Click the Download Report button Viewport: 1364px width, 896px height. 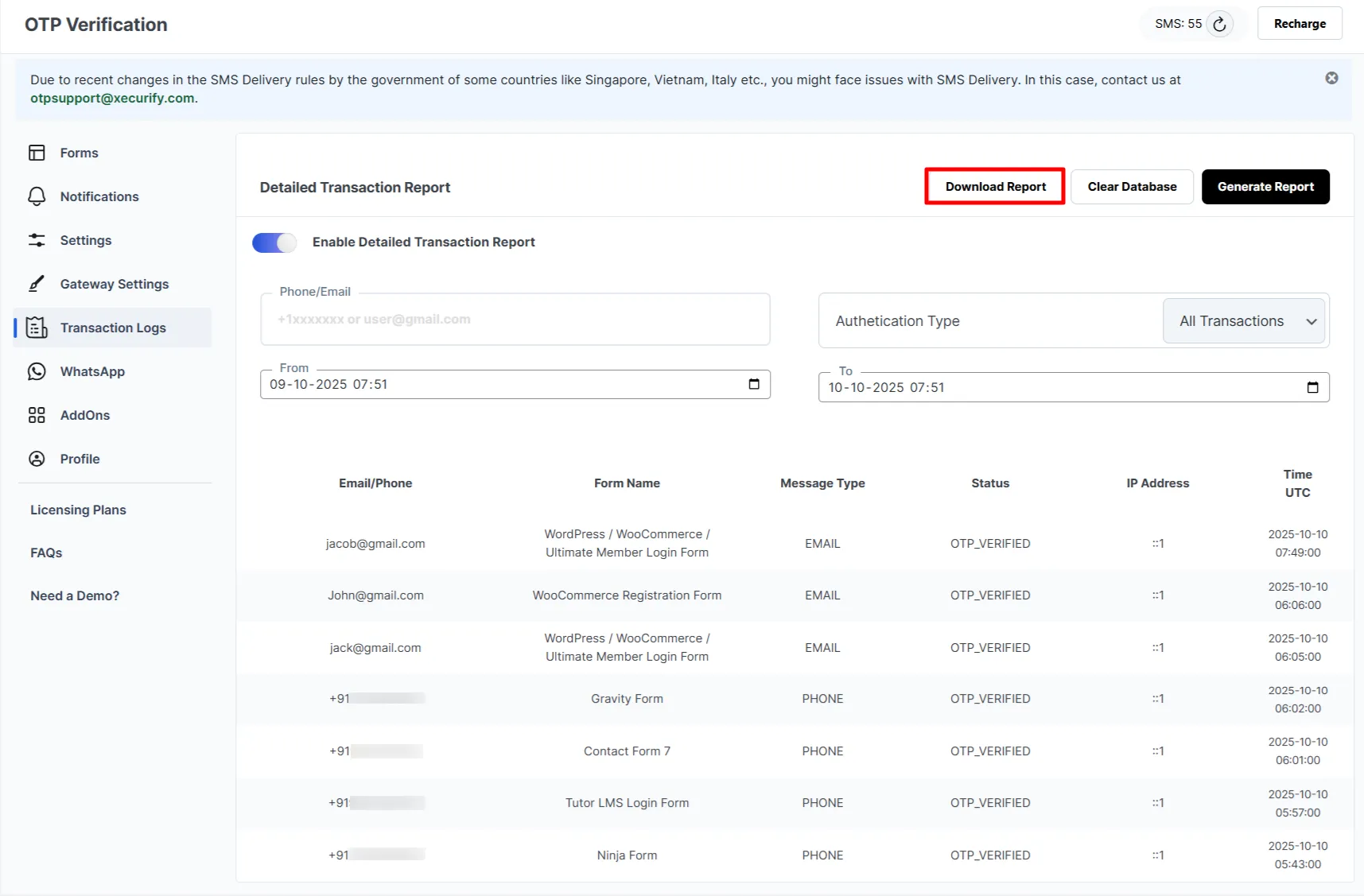994,186
